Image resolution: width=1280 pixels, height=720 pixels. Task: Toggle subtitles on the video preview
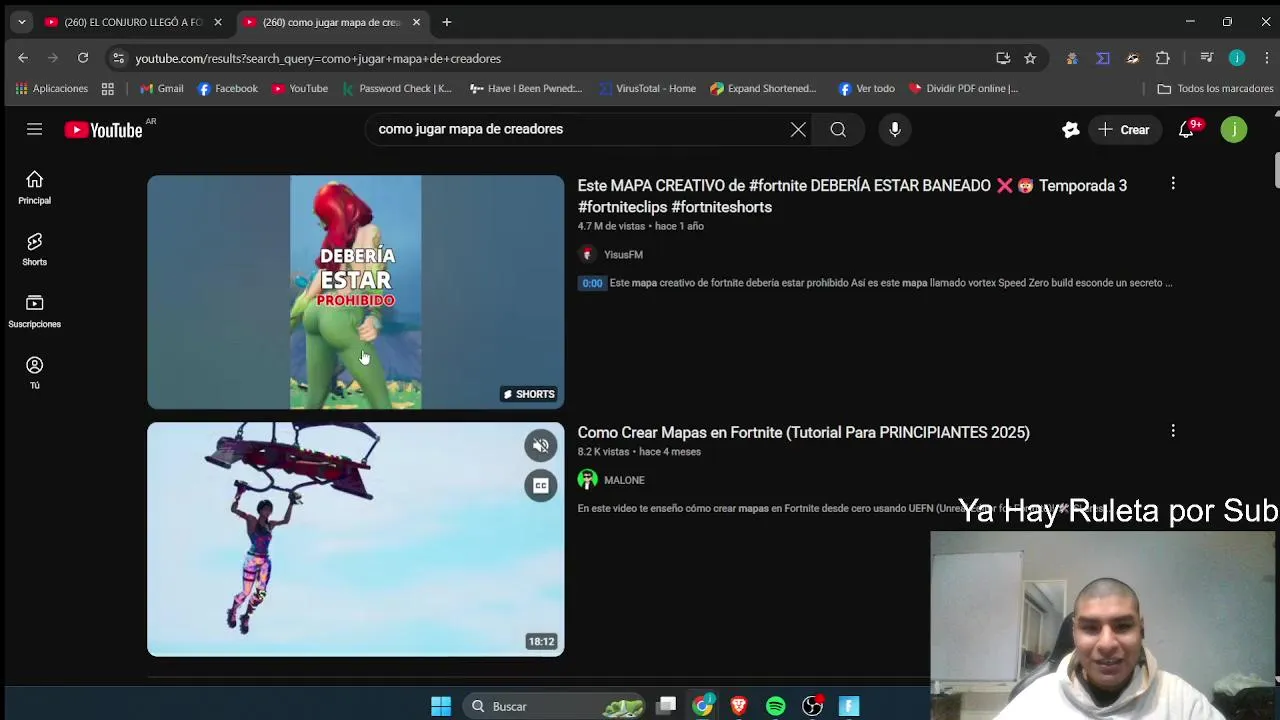coord(540,486)
